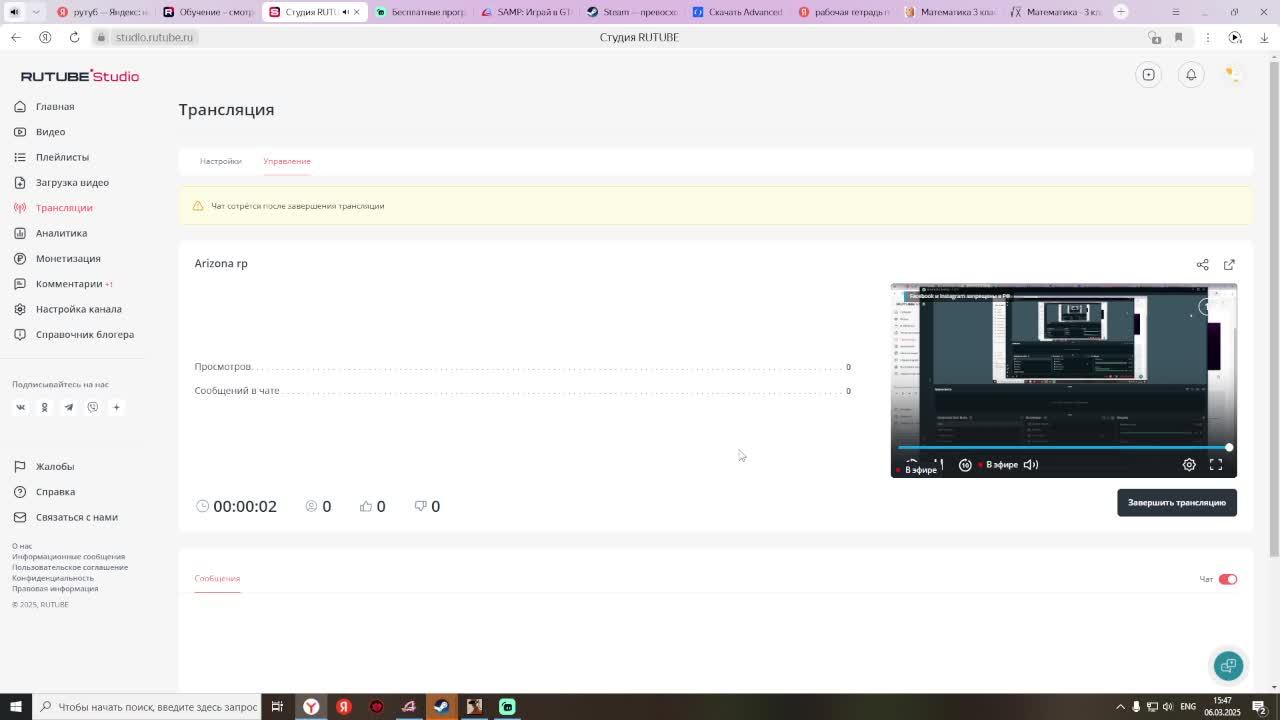Open VK social link icon
This screenshot has height=720, width=1280.
click(20, 407)
